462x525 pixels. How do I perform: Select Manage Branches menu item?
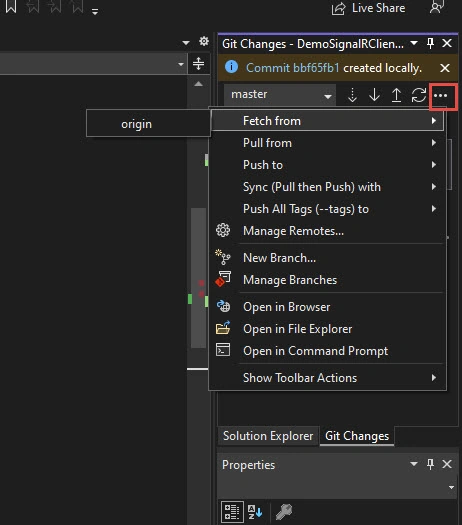coord(327,280)
